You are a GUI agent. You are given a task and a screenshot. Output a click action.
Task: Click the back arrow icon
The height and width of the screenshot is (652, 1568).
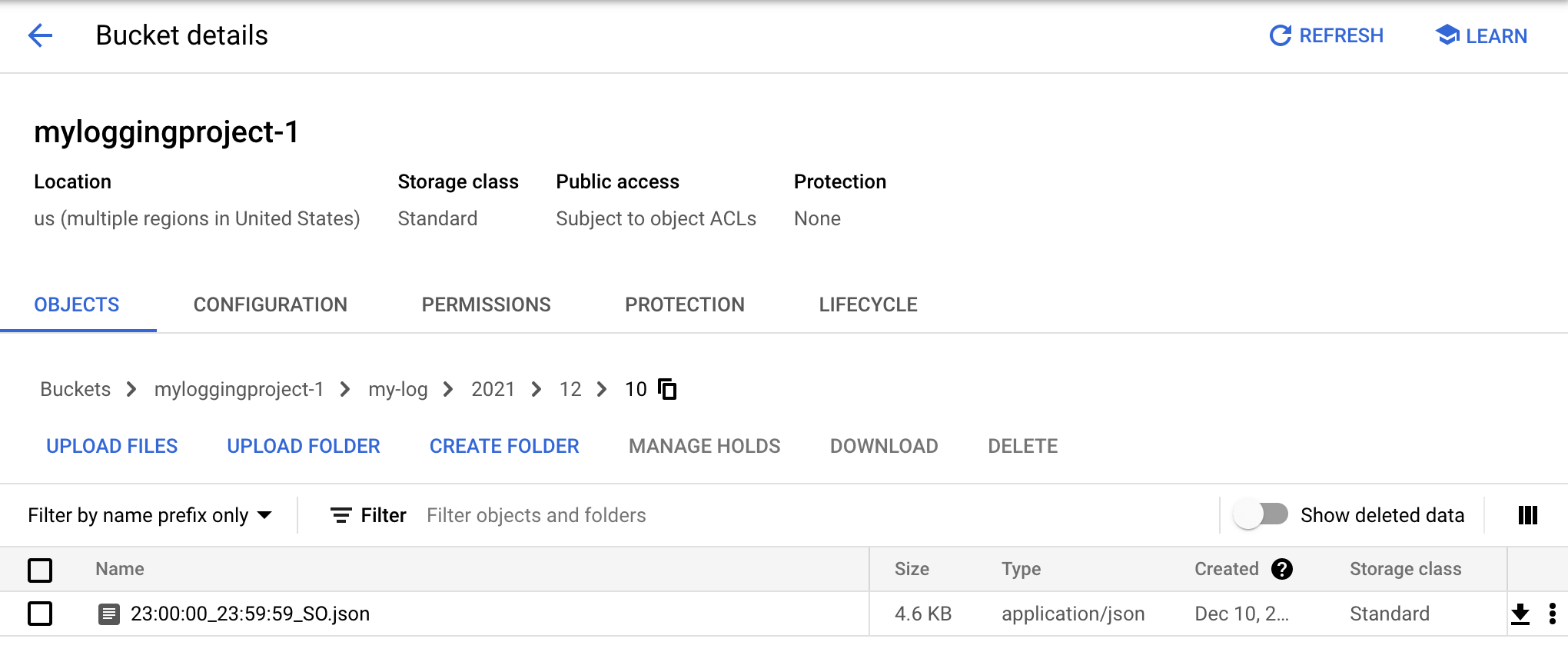(40, 35)
